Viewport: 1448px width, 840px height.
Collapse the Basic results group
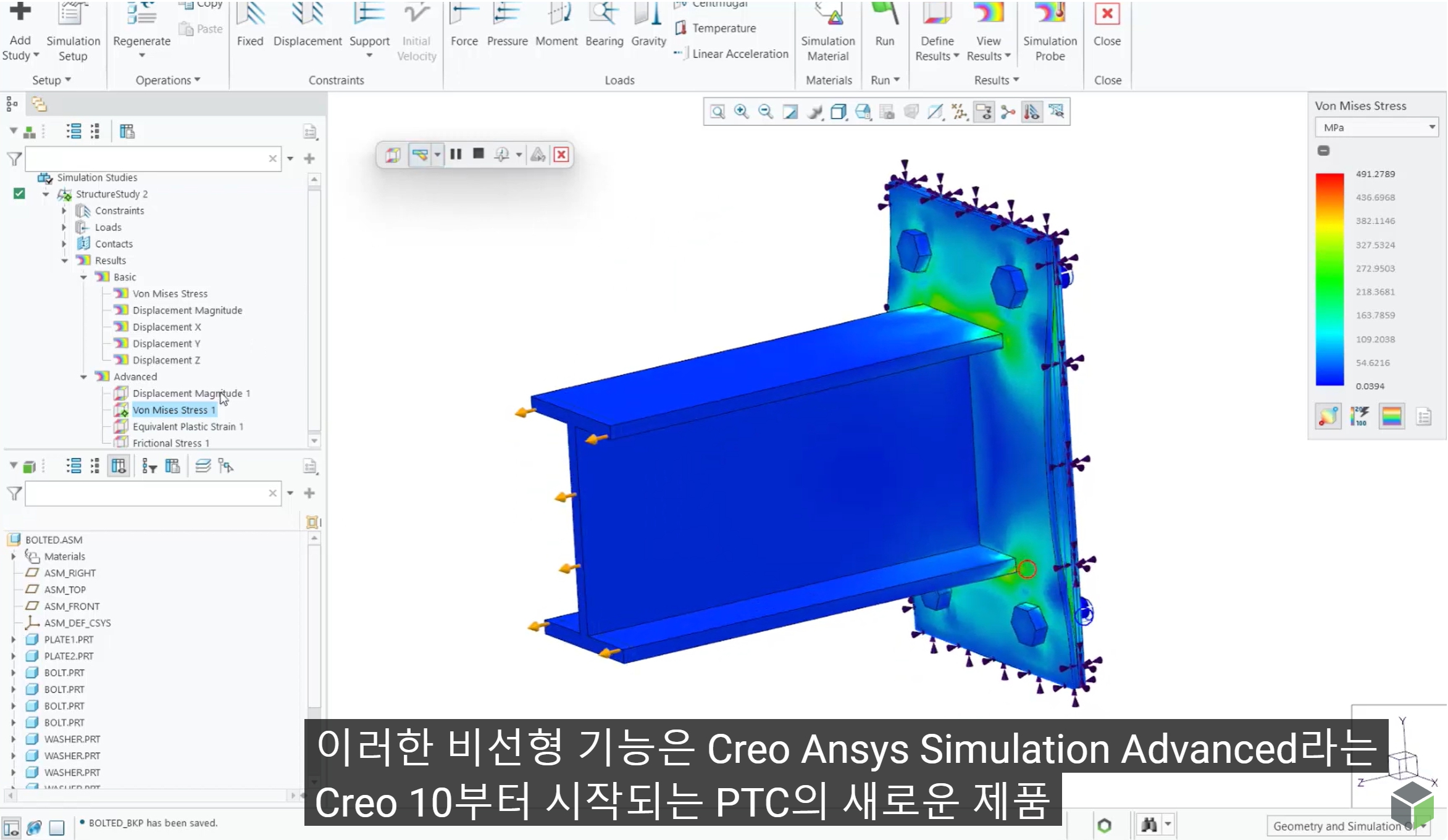pyautogui.click(x=83, y=277)
